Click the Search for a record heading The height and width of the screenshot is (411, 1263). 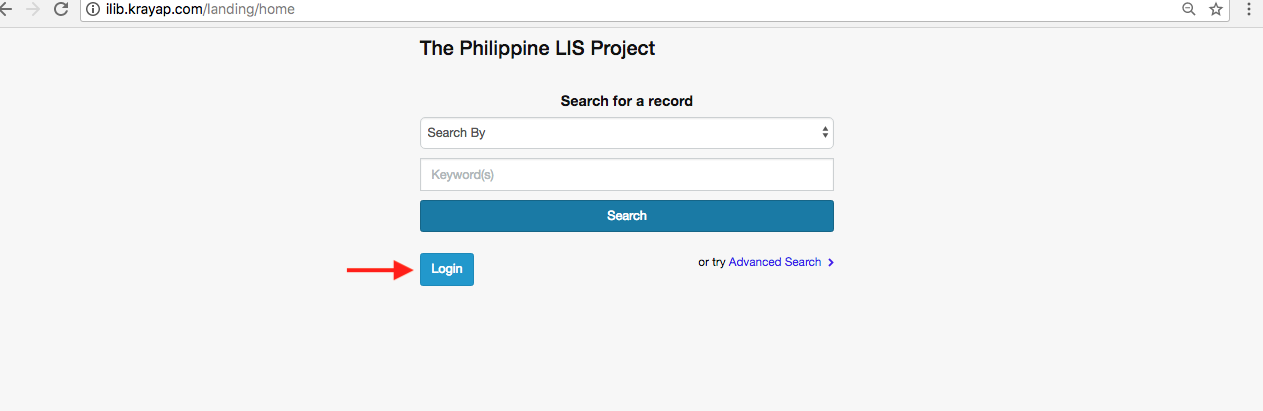pyautogui.click(x=626, y=101)
